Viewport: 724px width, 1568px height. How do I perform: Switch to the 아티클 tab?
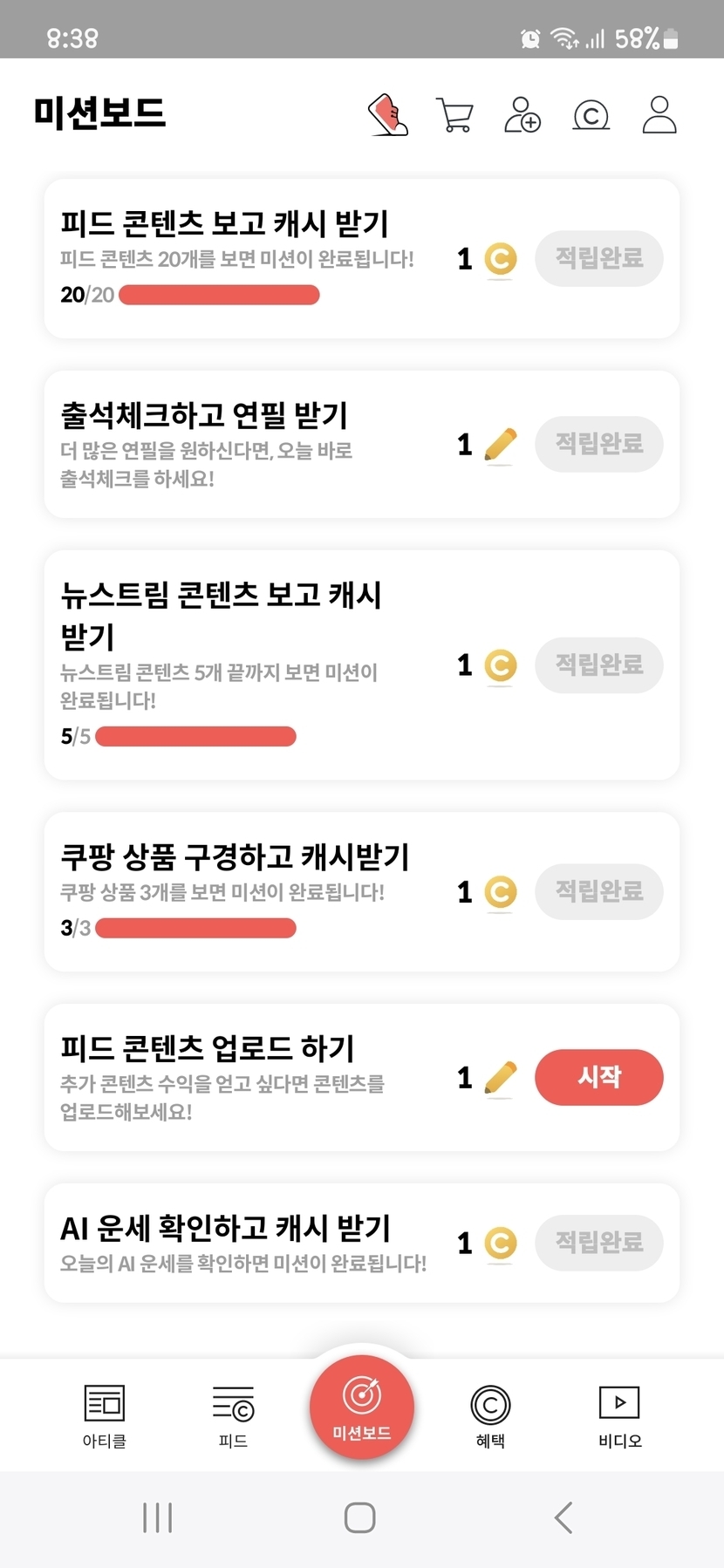pyautogui.click(x=105, y=1415)
